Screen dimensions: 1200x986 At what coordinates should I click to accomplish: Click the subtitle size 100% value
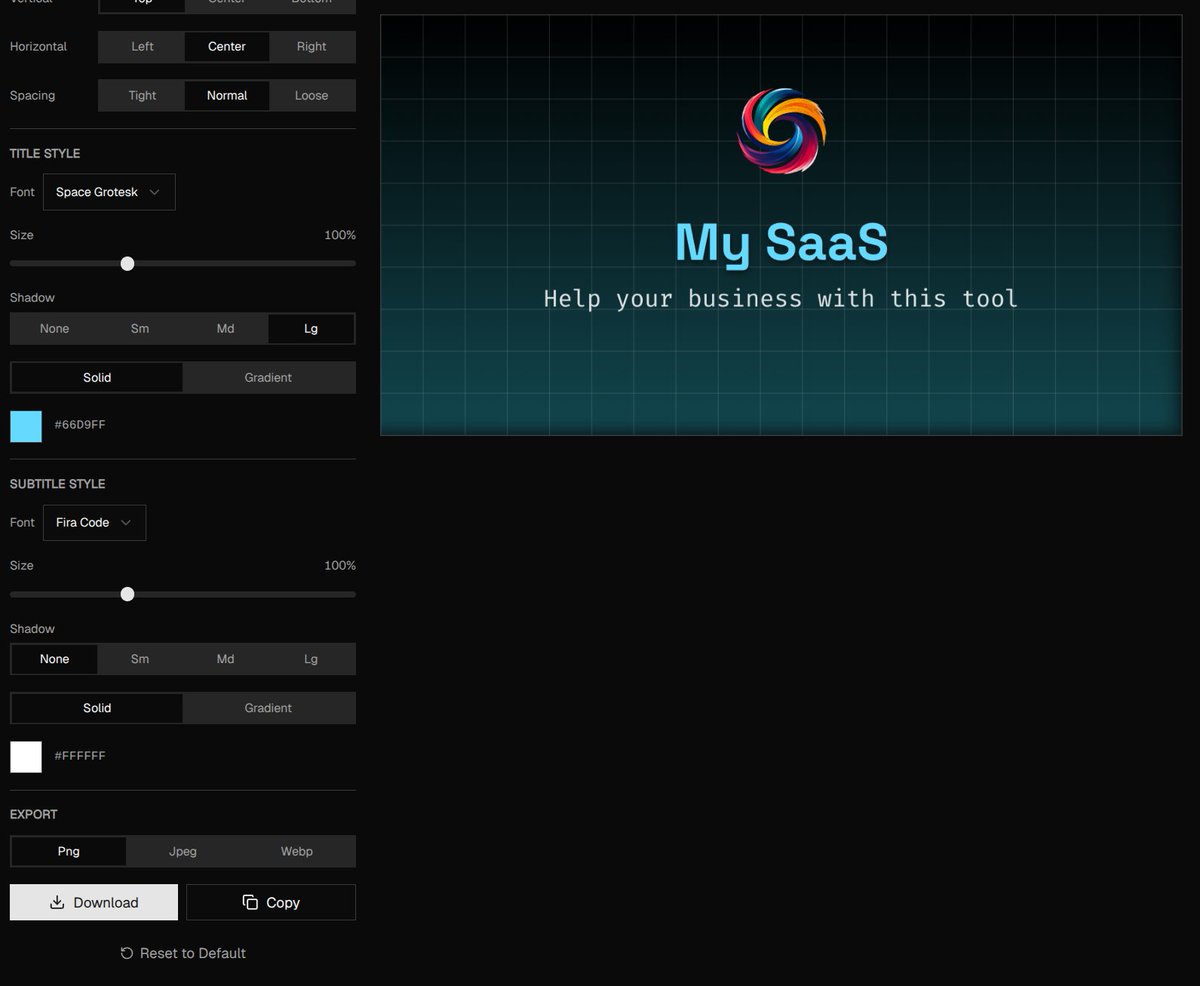coord(340,565)
